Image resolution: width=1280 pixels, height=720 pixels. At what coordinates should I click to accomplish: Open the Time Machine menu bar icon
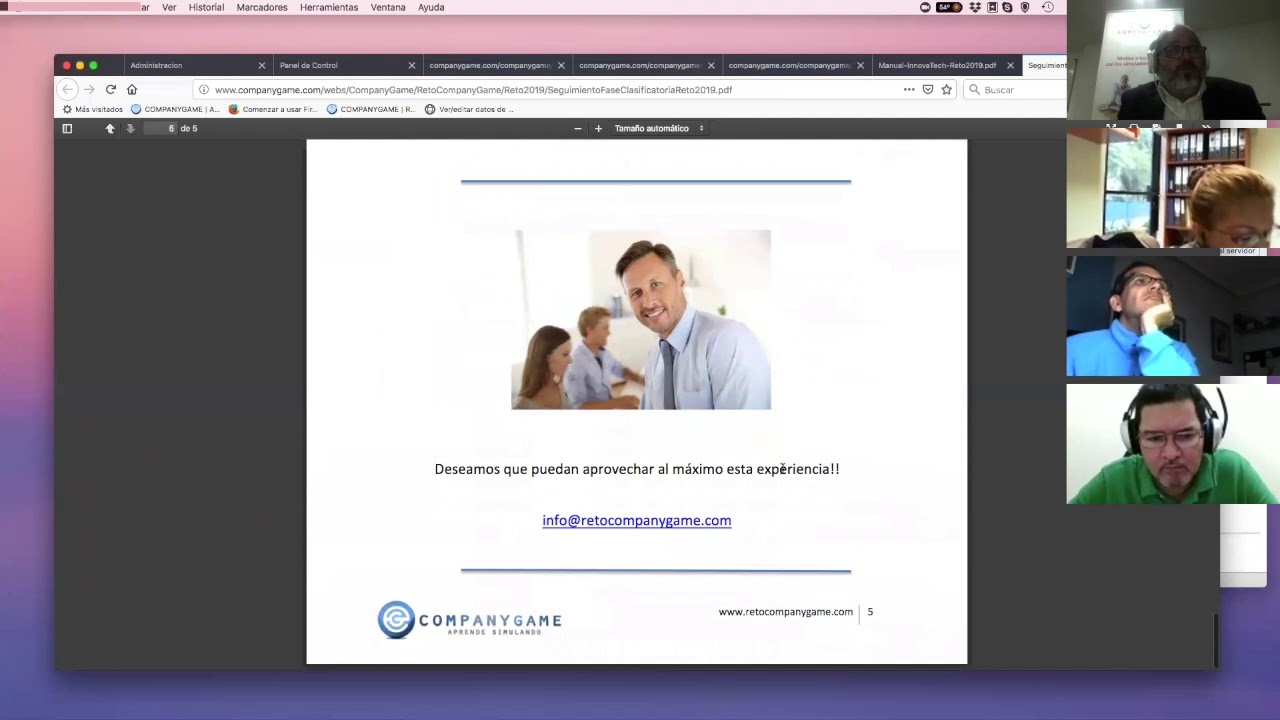(1047, 7)
